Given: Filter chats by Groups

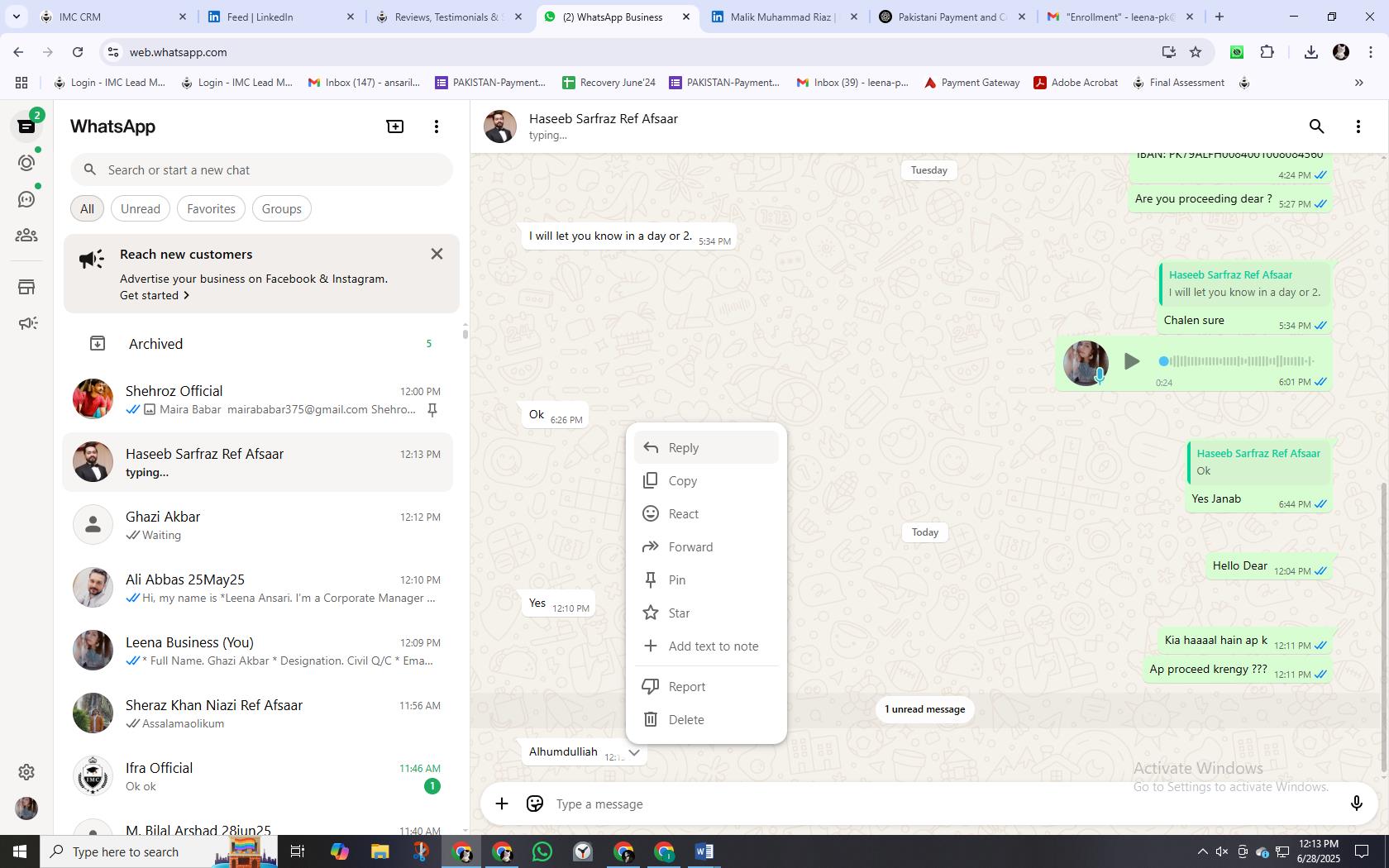Looking at the screenshot, I should (282, 209).
